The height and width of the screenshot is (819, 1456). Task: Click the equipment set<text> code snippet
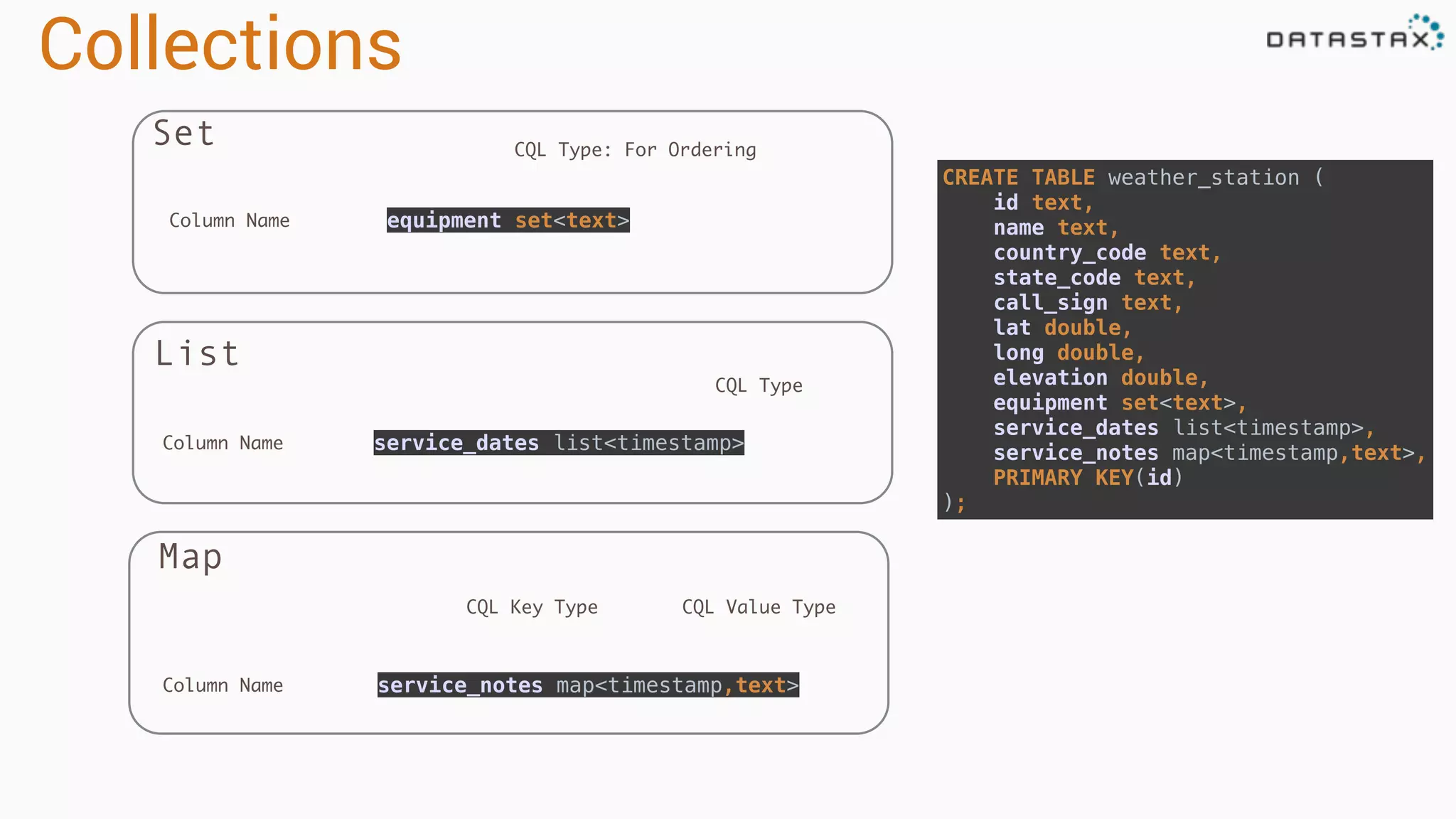click(x=508, y=220)
